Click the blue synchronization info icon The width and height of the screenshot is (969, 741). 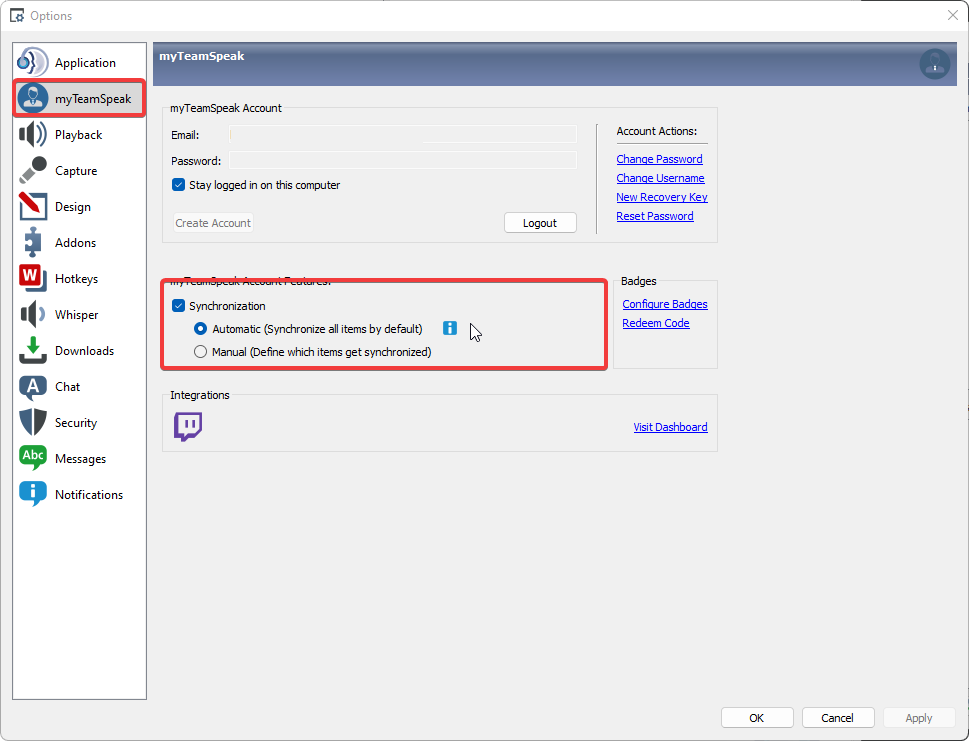click(450, 329)
